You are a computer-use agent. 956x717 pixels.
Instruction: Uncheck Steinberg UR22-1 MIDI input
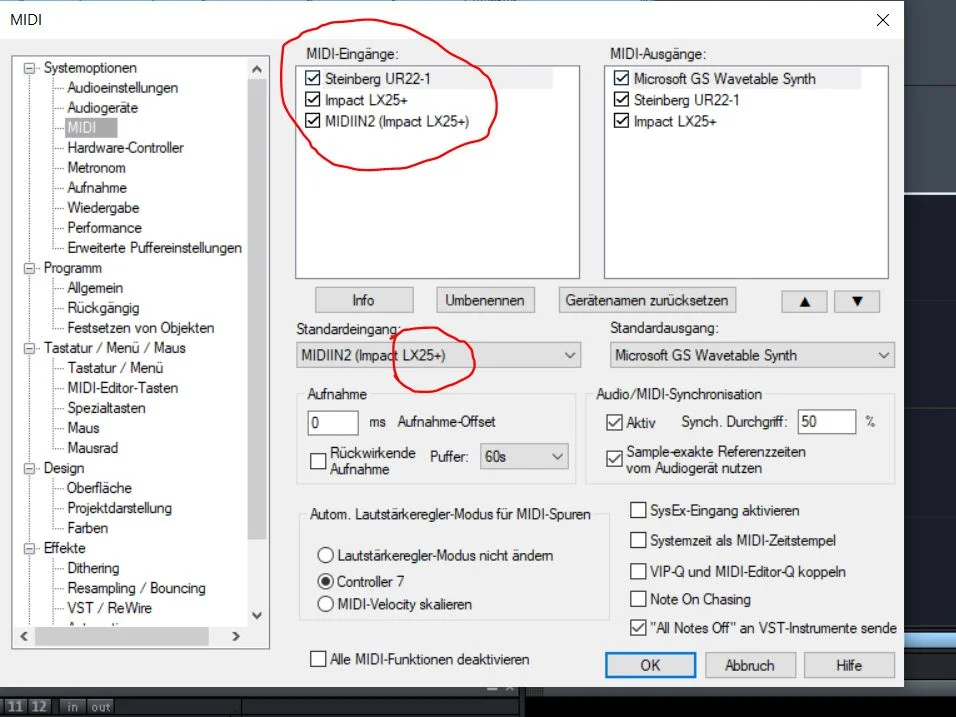313,78
